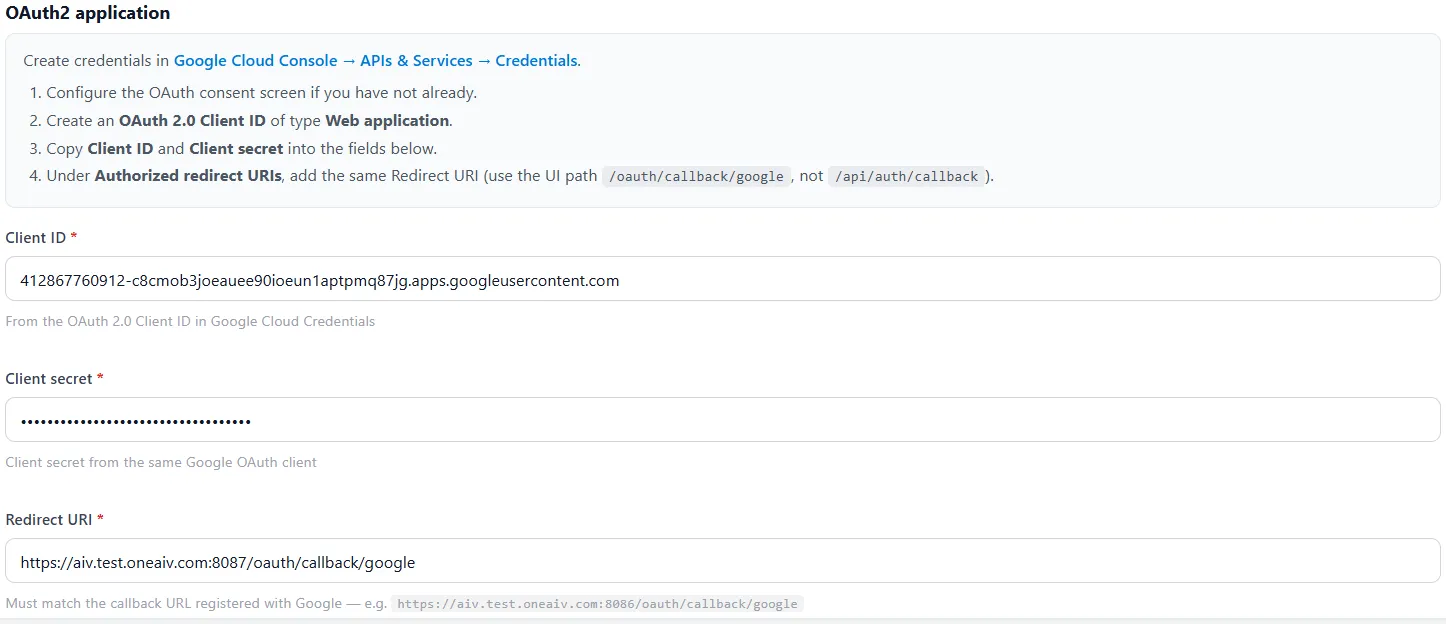Screen dimensions: 1446x624
Task: Click hint "Client secret from the same Google OAuth client"
Action: coord(161,463)
